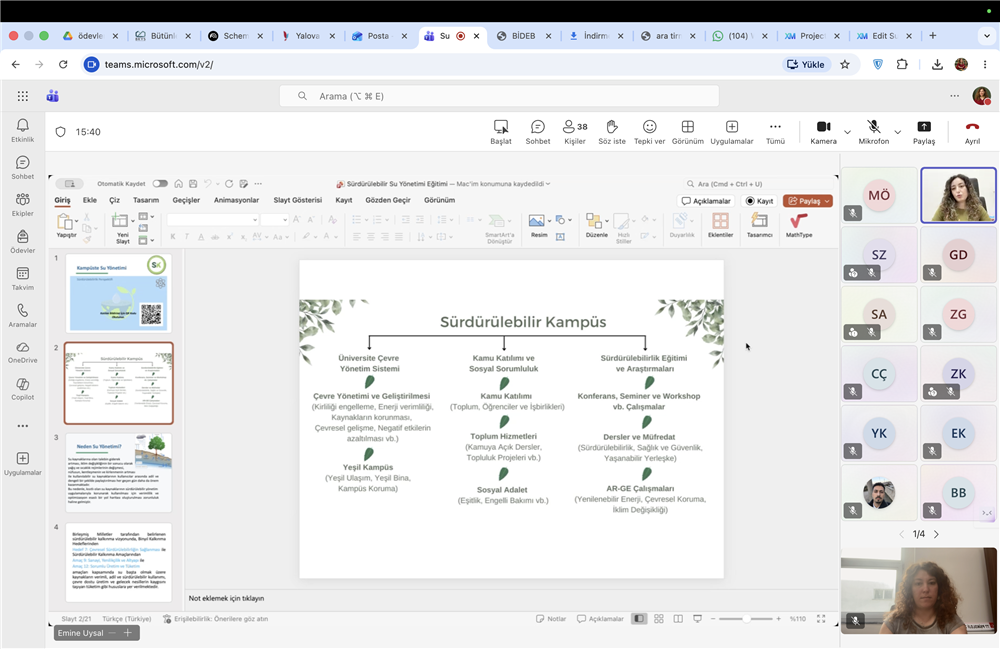This screenshot has width=1000, height=649.
Task: Open Ekle ribbon tab
Action: 90,200
